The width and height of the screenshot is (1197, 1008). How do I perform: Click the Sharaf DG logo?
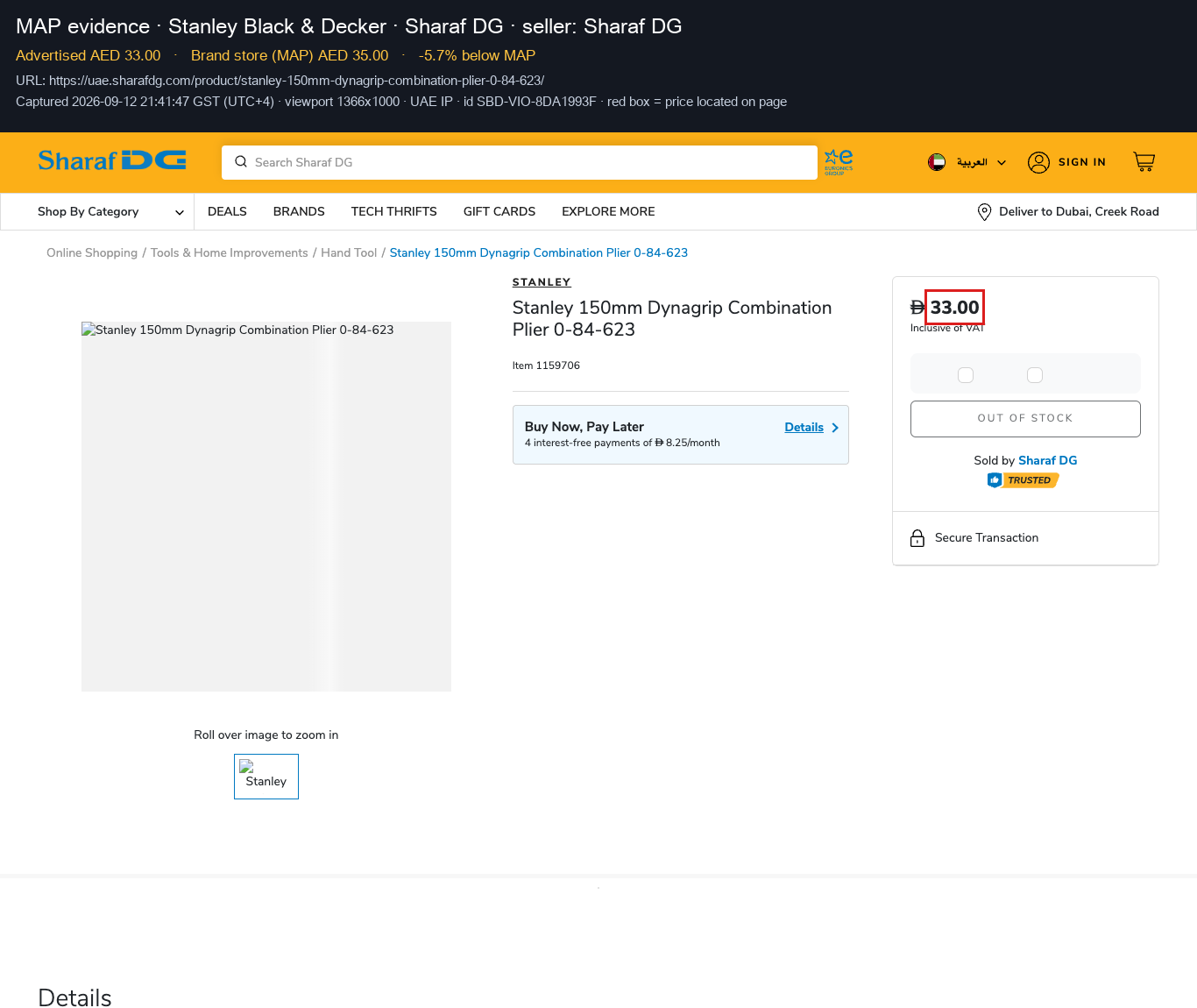[112, 161]
